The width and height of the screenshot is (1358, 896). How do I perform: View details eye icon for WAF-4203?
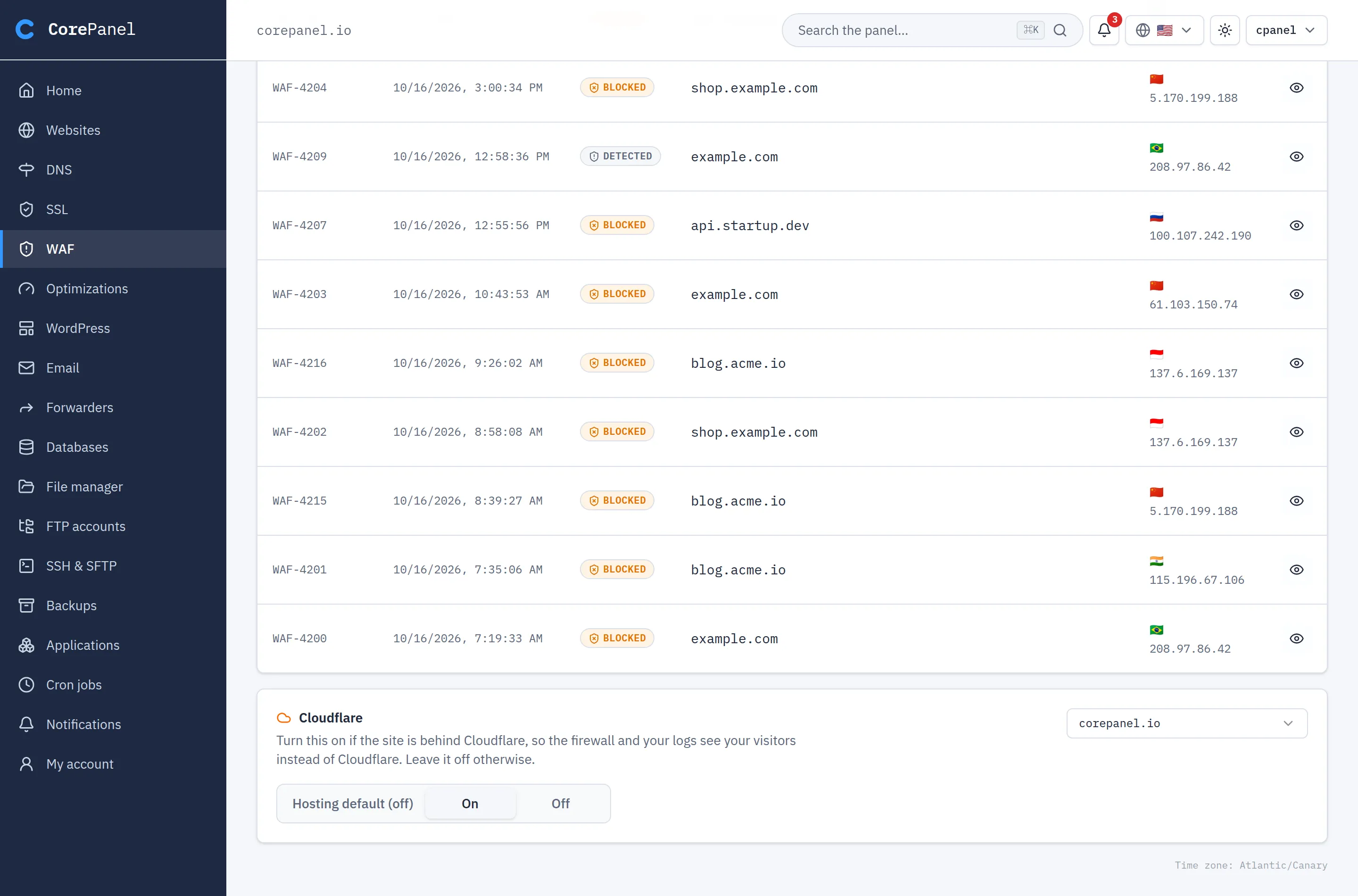[1296, 294]
